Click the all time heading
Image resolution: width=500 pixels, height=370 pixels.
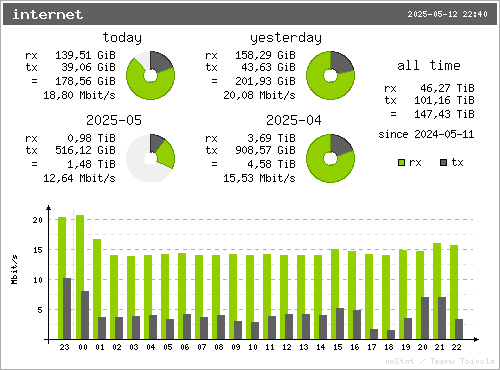(429, 65)
